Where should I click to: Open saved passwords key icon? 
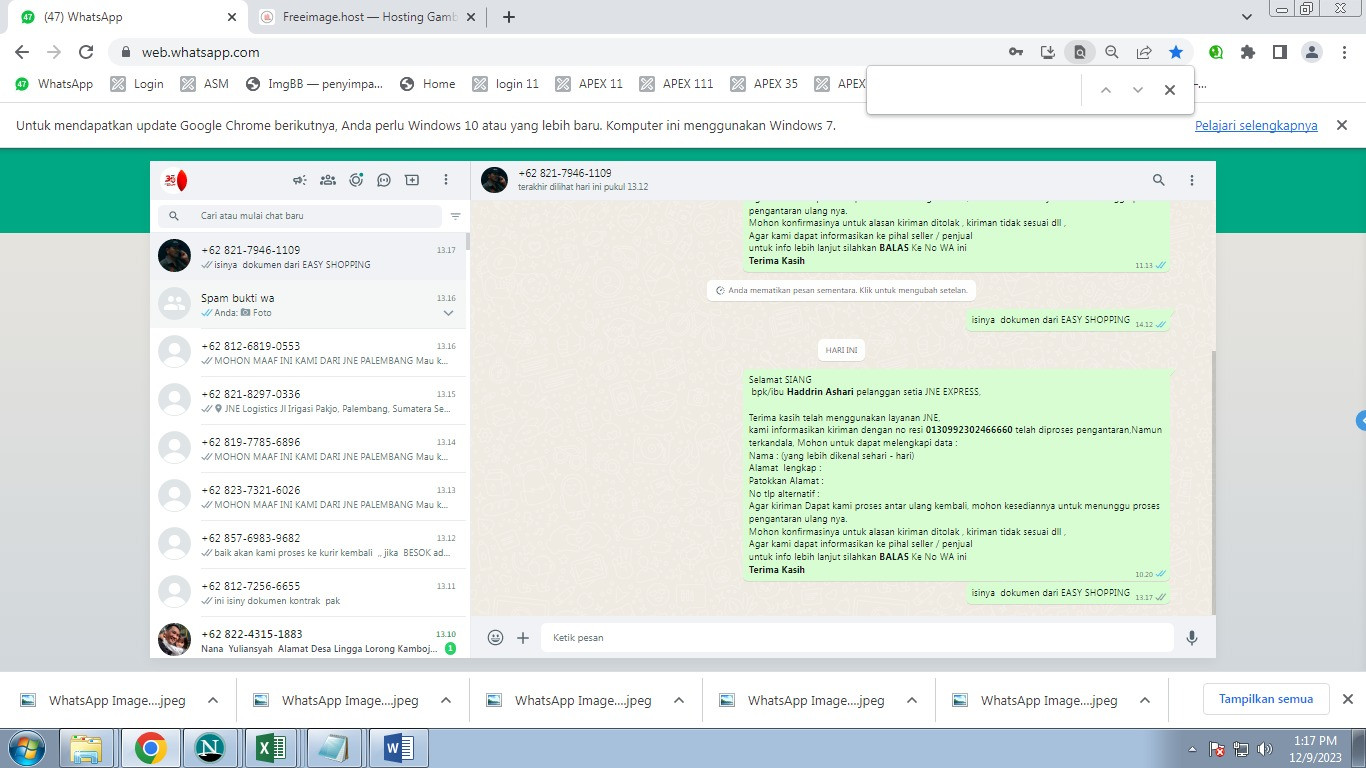pos(1016,52)
